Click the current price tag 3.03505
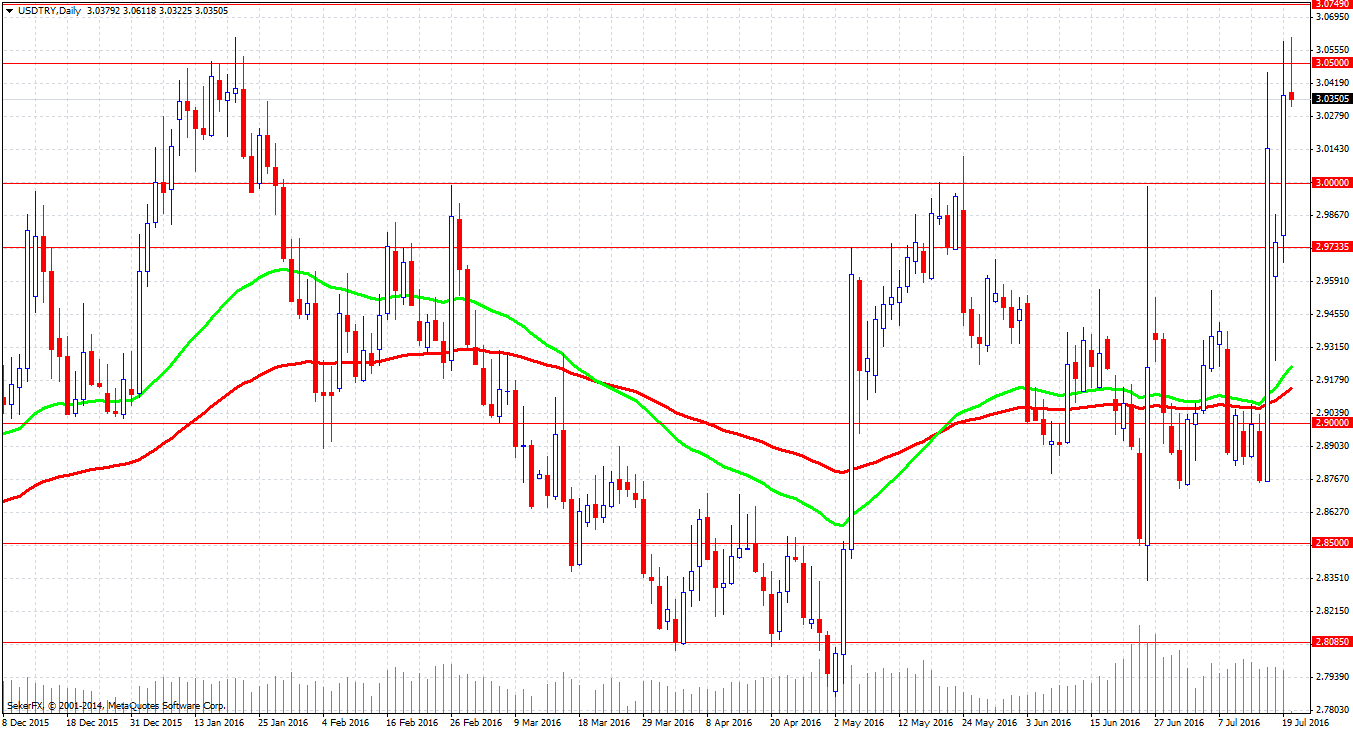This screenshot has width=1353, height=731. tap(1333, 99)
